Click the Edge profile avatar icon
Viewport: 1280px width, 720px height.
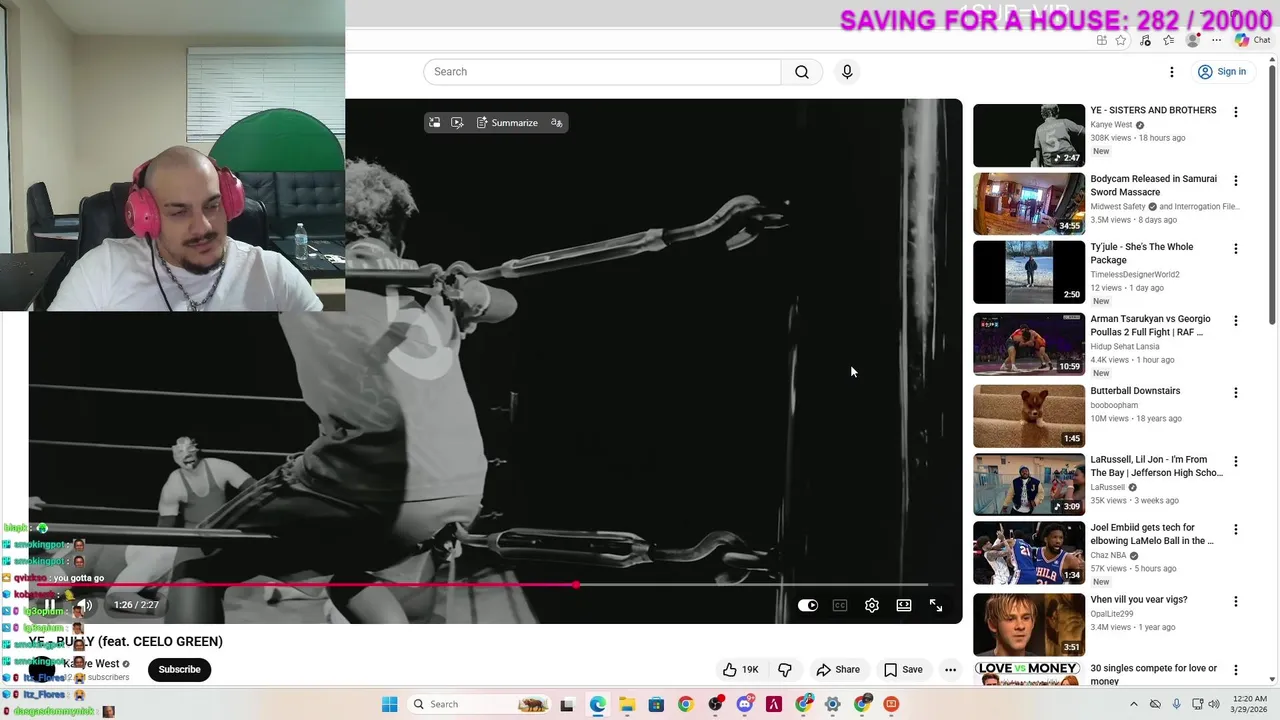click(x=1192, y=40)
